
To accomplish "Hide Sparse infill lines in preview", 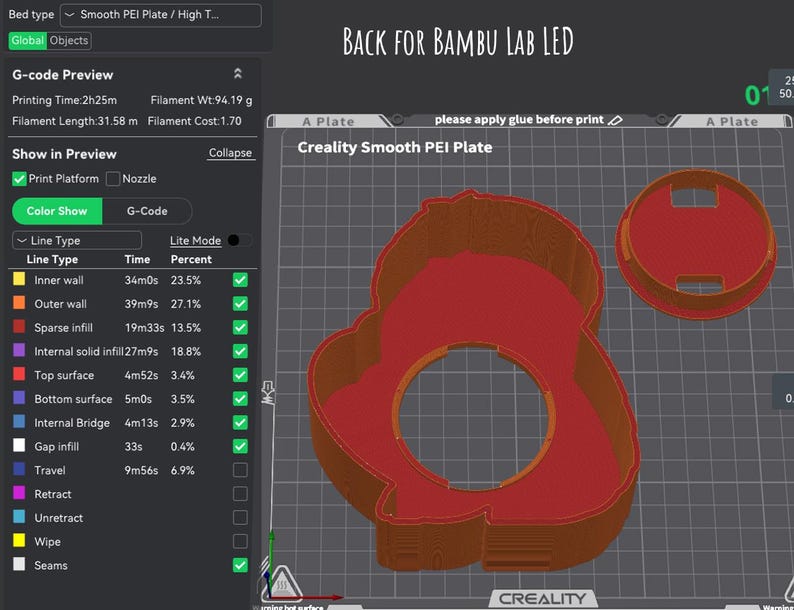I will [x=240, y=328].
